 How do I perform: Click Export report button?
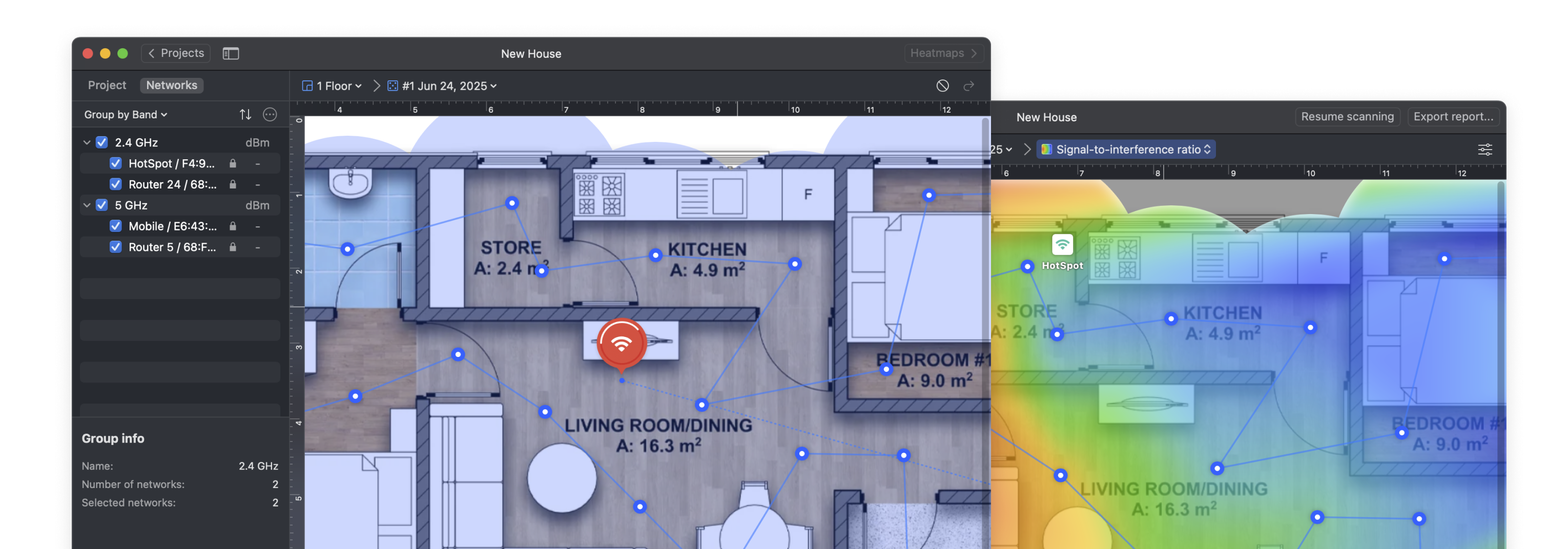coord(1453,116)
